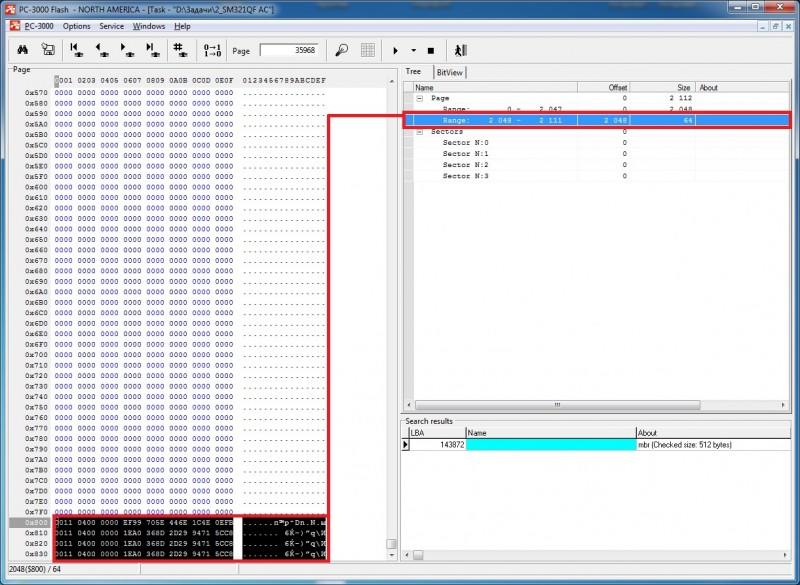The height and width of the screenshot is (585, 800).
Task: Go to the first page
Action: point(77,50)
